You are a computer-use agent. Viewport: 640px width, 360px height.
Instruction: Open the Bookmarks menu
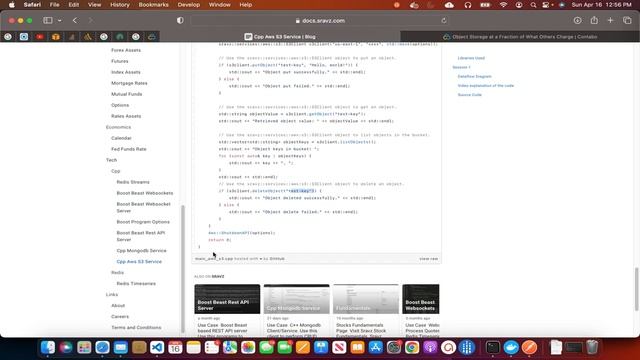153,5
